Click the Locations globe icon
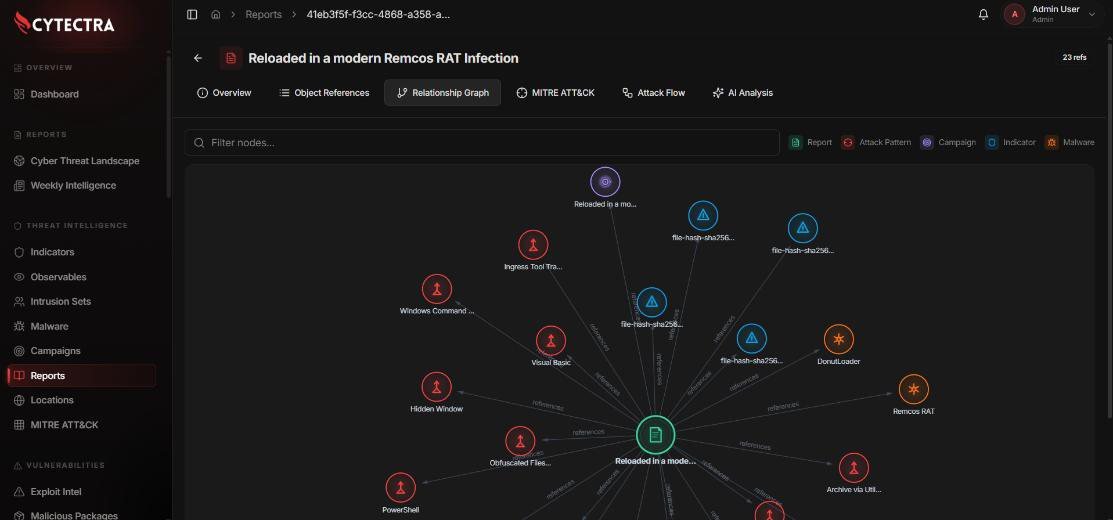The image size is (1113, 520). tap(19, 400)
